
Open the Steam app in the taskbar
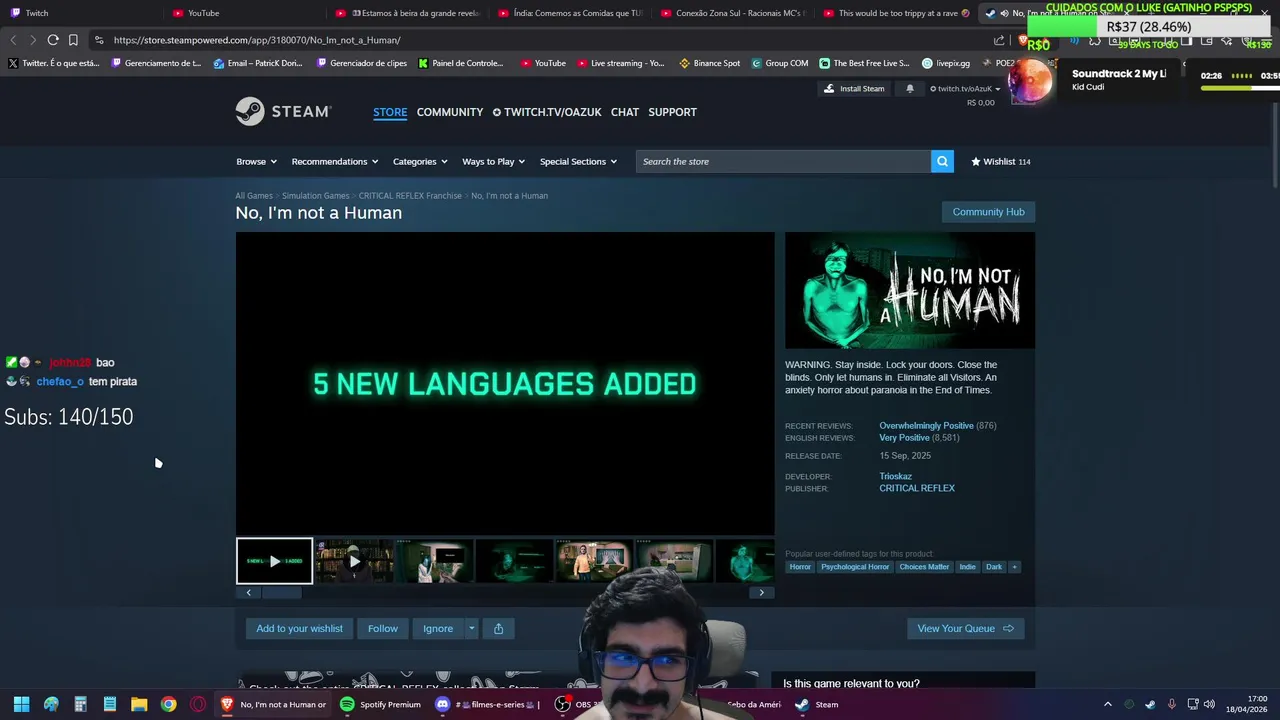817,704
